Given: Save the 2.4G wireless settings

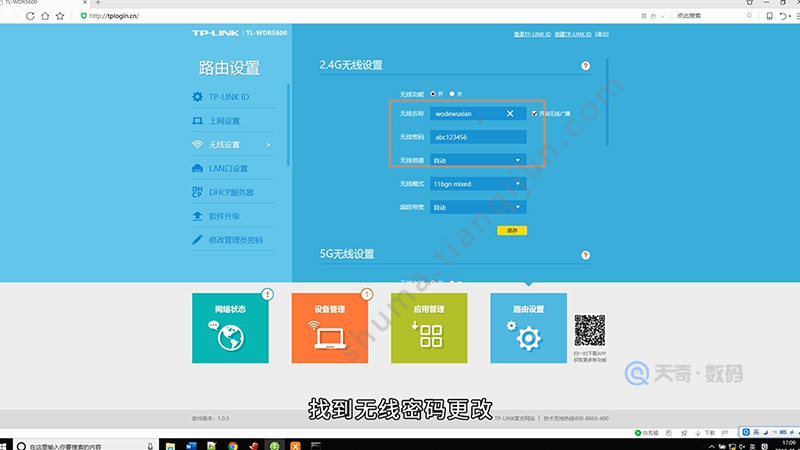Looking at the screenshot, I should pos(512,231).
